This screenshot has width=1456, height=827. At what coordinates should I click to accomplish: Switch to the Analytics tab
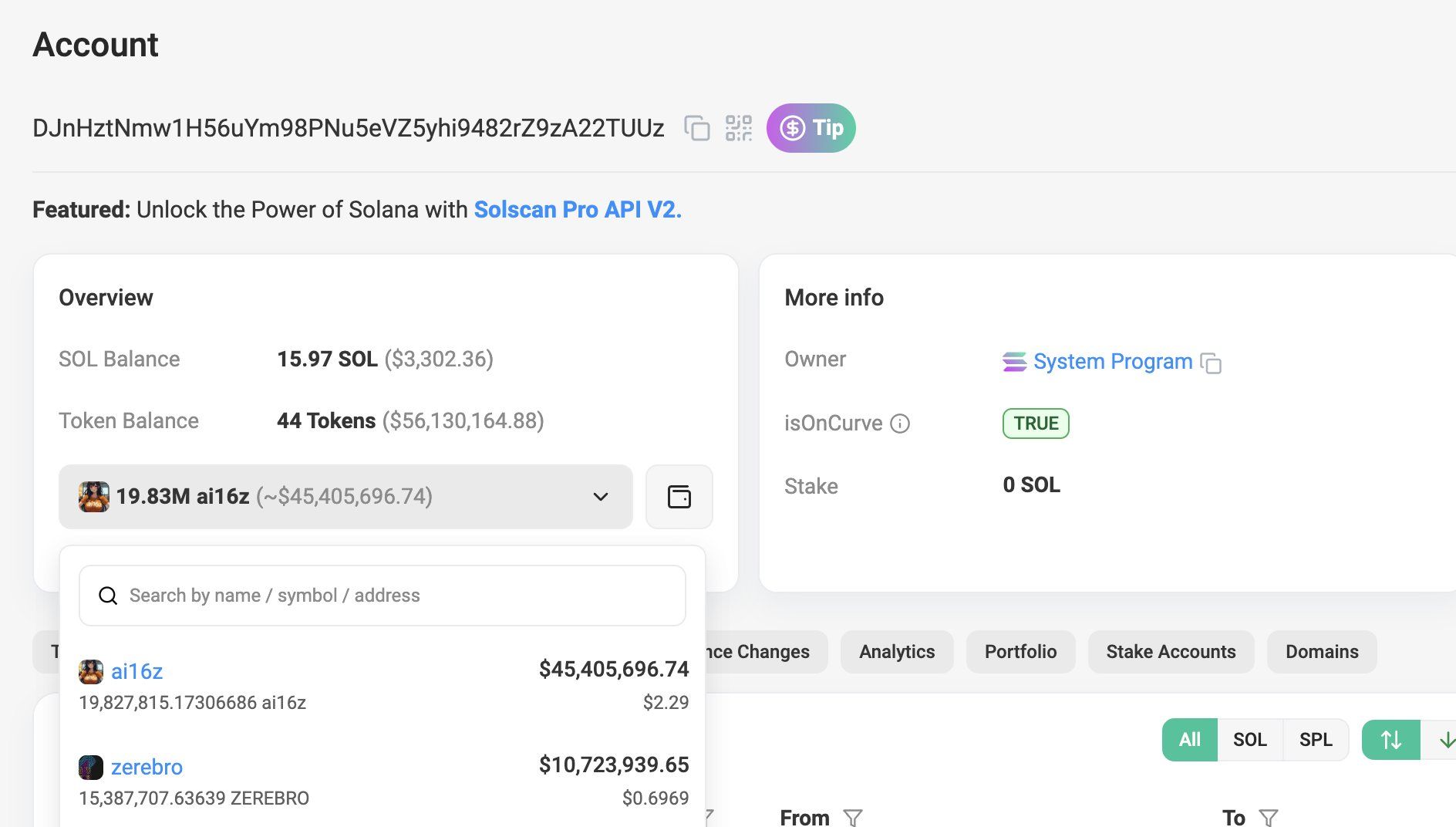pyautogui.click(x=897, y=652)
